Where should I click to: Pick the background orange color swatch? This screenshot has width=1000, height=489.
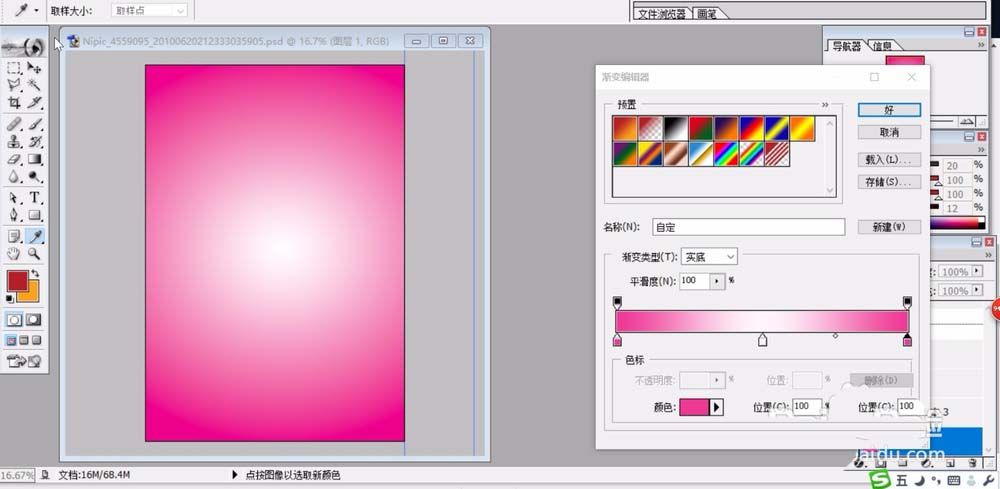tap(31, 295)
